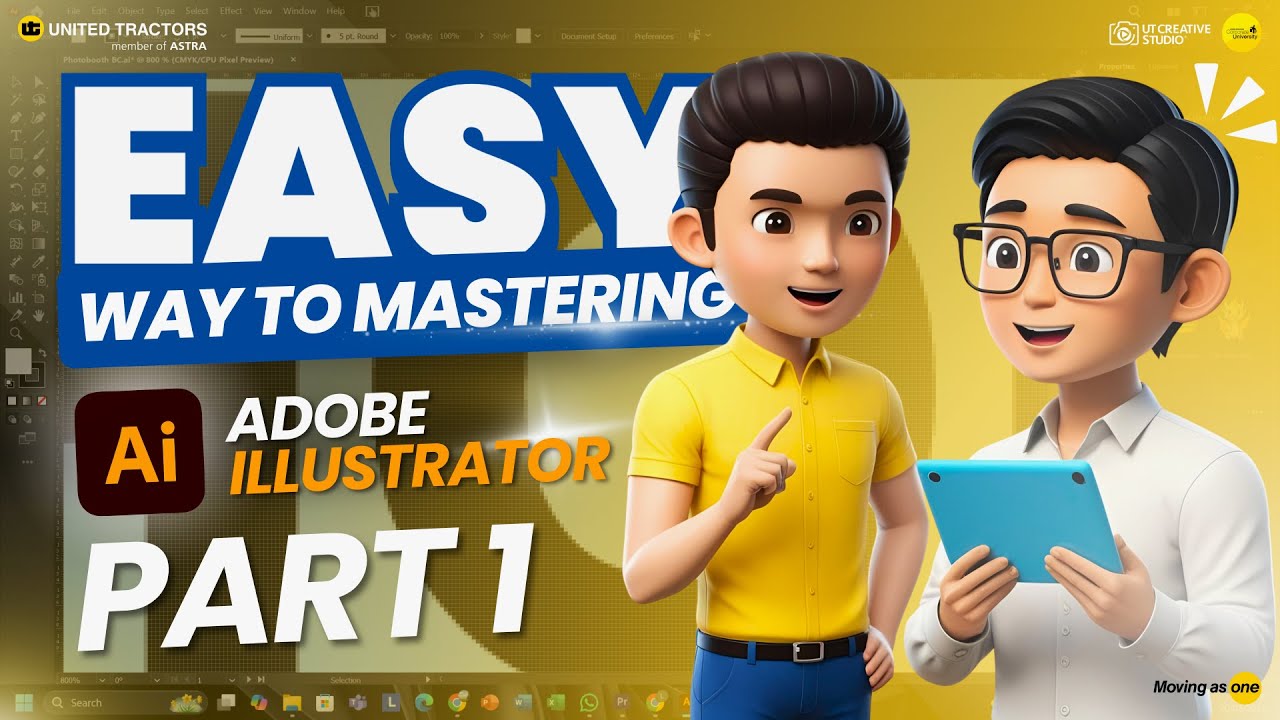Select the Mesh tool
Image resolution: width=1280 pixels, height=720 pixels.
tap(16, 243)
